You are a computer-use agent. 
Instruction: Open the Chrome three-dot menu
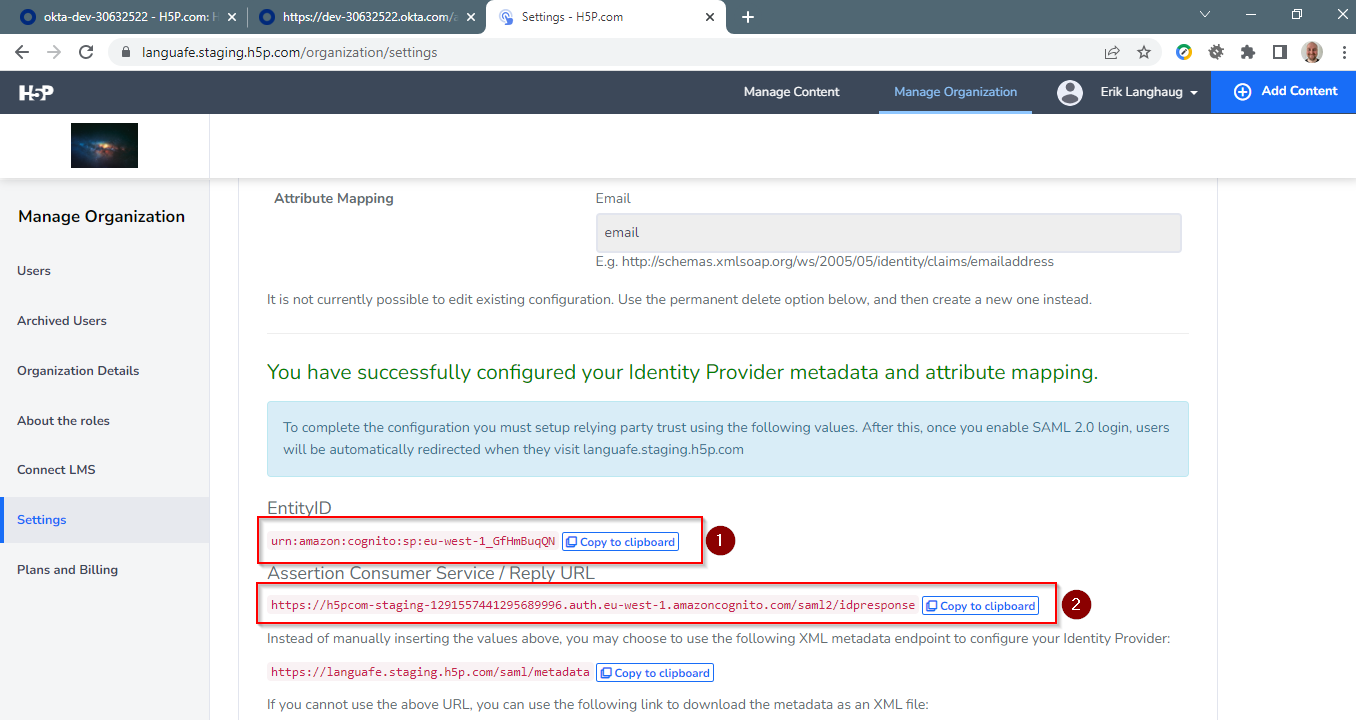(x=1343, y=52)
